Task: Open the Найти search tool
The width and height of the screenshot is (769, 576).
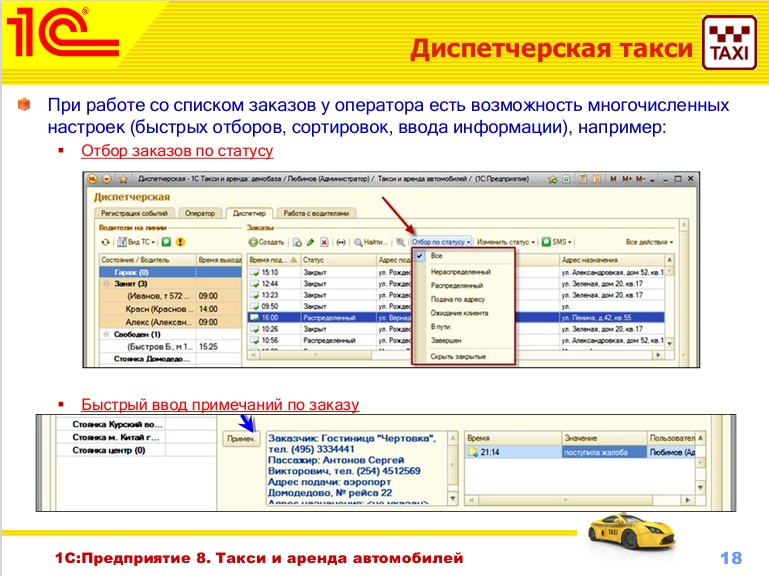Action: (x=371, y=242)
